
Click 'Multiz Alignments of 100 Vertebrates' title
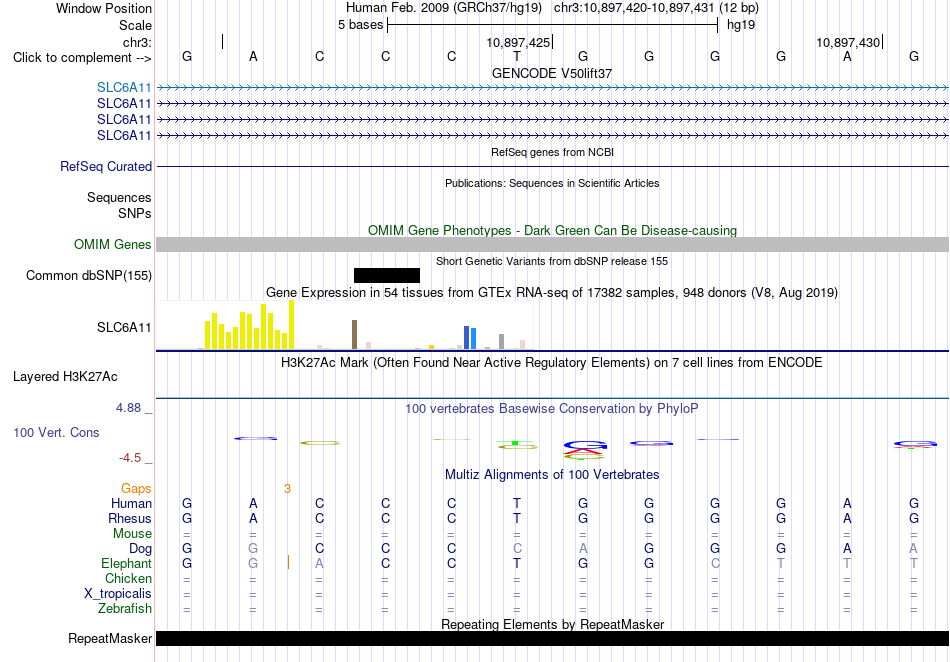coord(552,475)
